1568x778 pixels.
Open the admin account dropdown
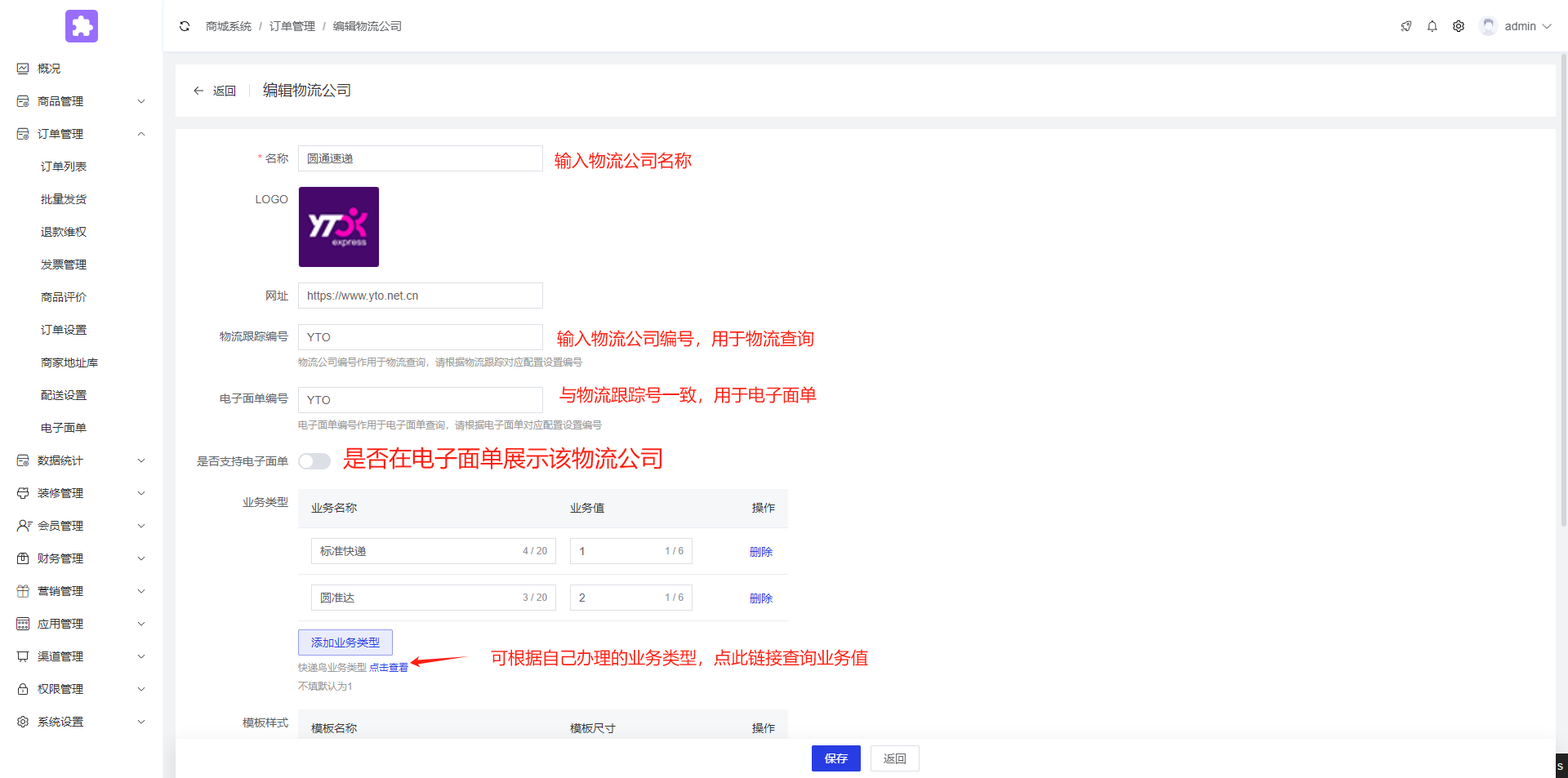tap(1527, 26)
